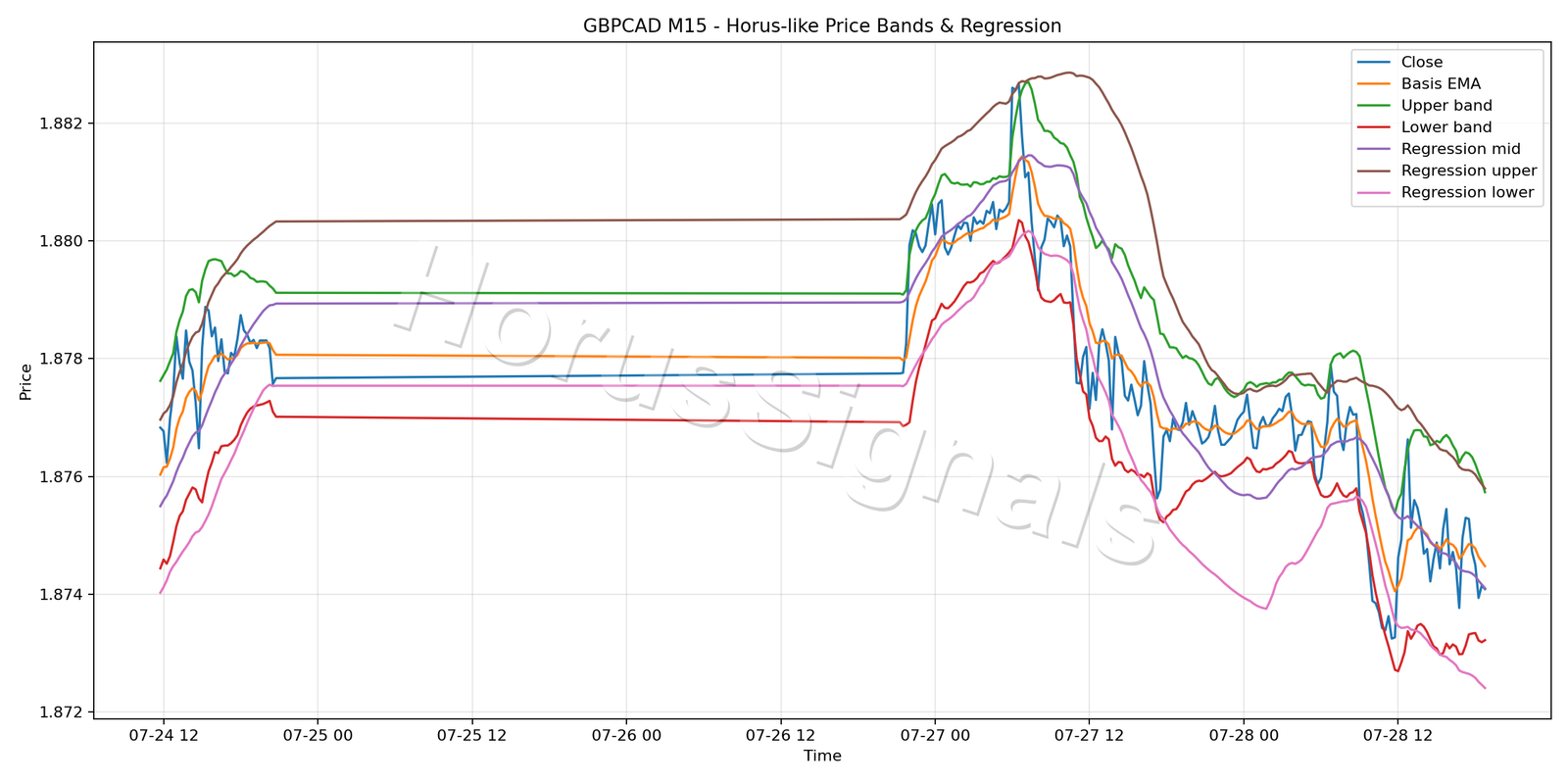Image resolution: width=1568 pixels, height=784 pixels.
Task: Click x-axis tick label '07-26 00'
Action: (626, 735)
